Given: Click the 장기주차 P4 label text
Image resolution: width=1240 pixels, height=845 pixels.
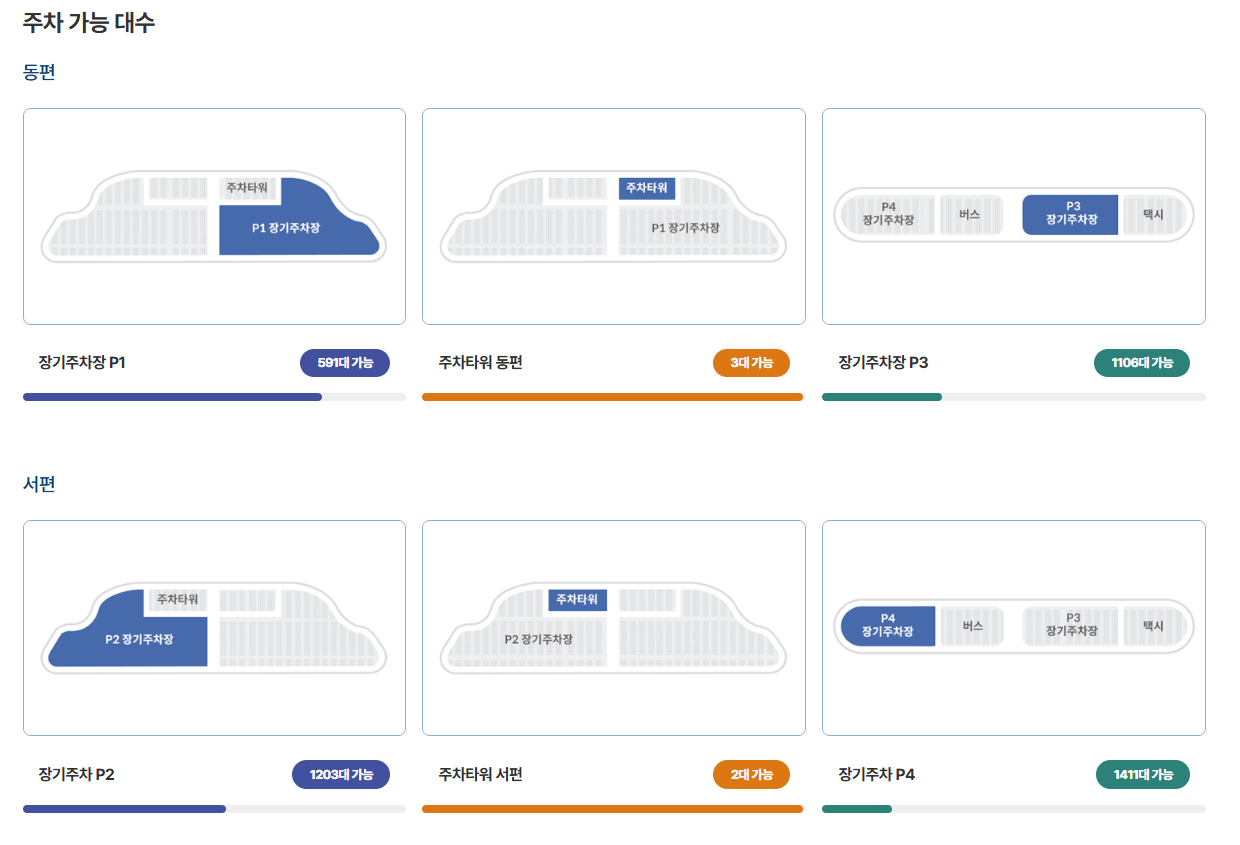Looking at the screenshot, I should [x=877, y=775].
